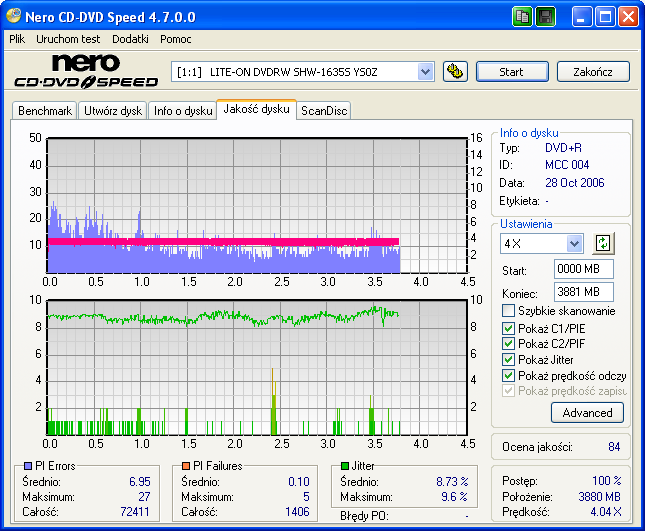This screenshot has height=531, width=645.
Task: Expand the 4X speed dropdown
Action: [574, 243]
